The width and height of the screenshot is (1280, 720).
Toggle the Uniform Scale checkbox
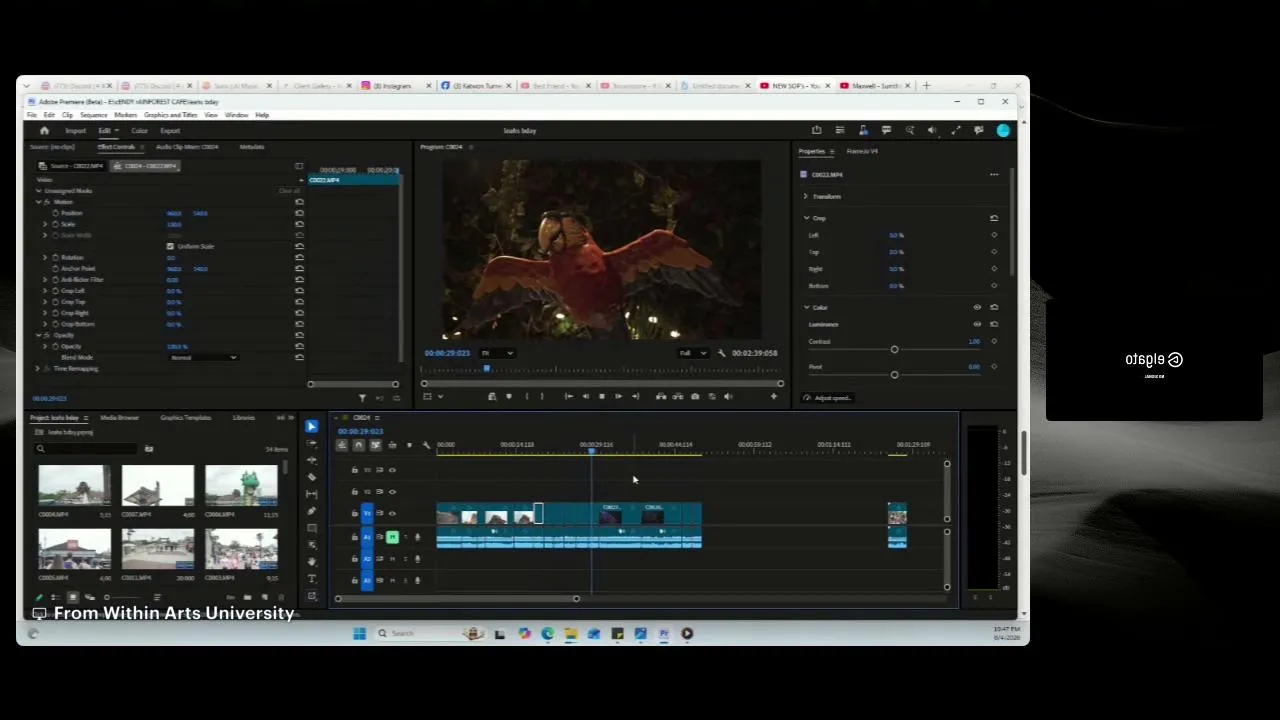[x=170, y=246]
